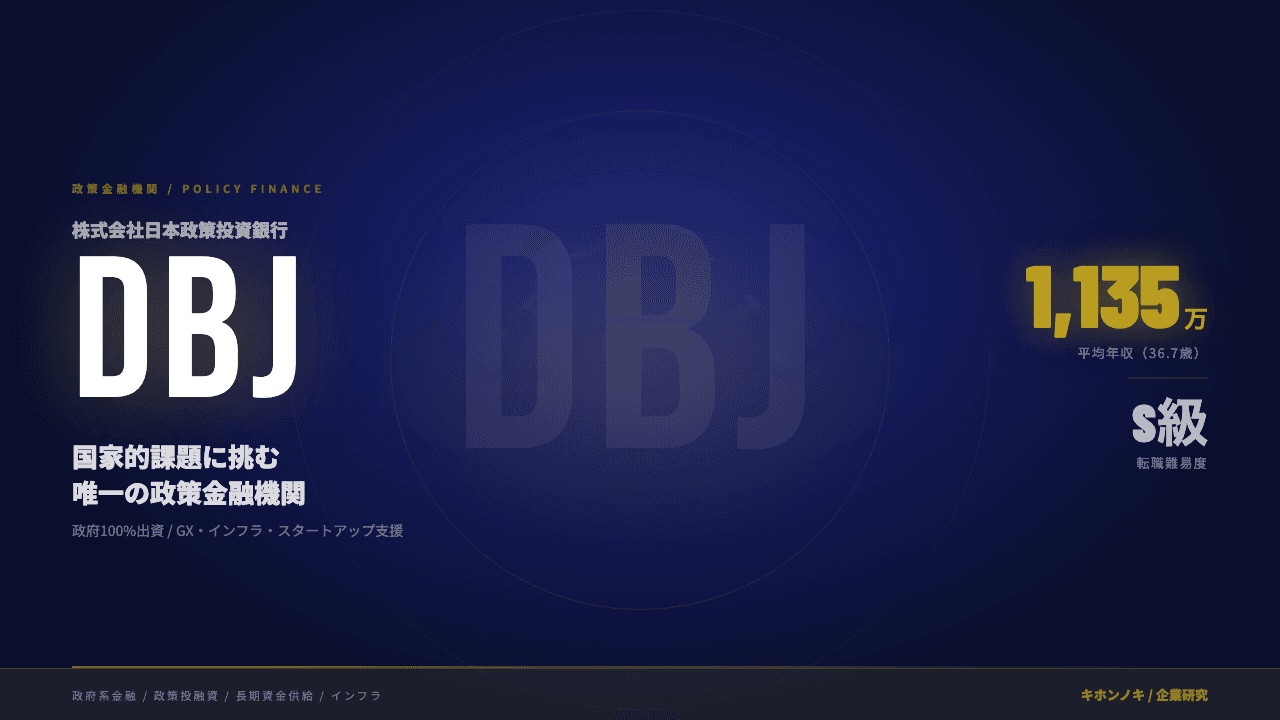The width and height of the screenshot is (1280, 720).
Task: Click subtitle 政府100%出資 / GX・インフラ・スタートアップ支援
Action: (x=238, y=531)
